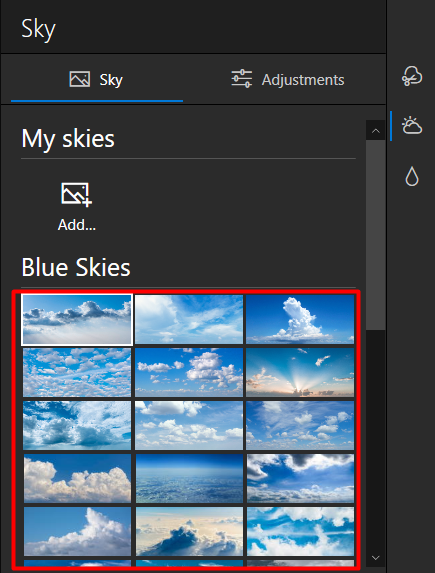Click the scrollbar up arrow
435x573 pixels.
[x=375, y=130]
